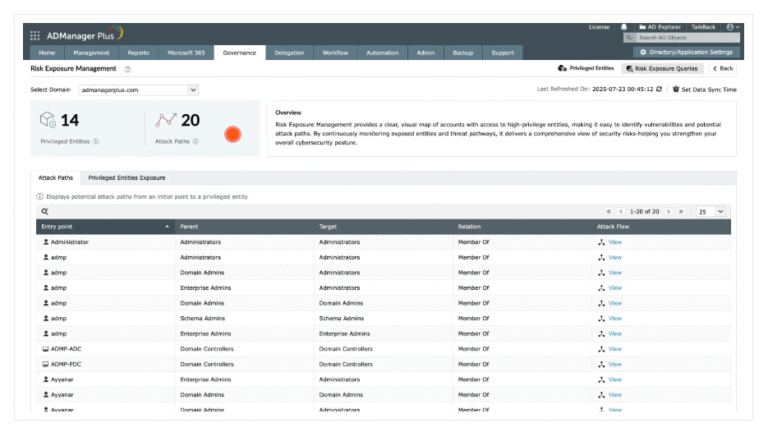Click the user icon for Administrator entry
The image size is (768, 437).
[x=46, y=242]
